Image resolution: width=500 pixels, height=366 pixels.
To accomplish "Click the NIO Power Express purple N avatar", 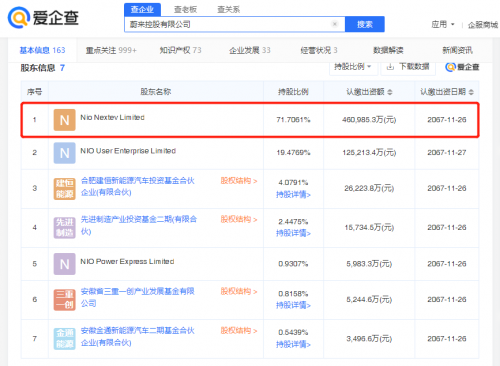I will coord(64,264).
